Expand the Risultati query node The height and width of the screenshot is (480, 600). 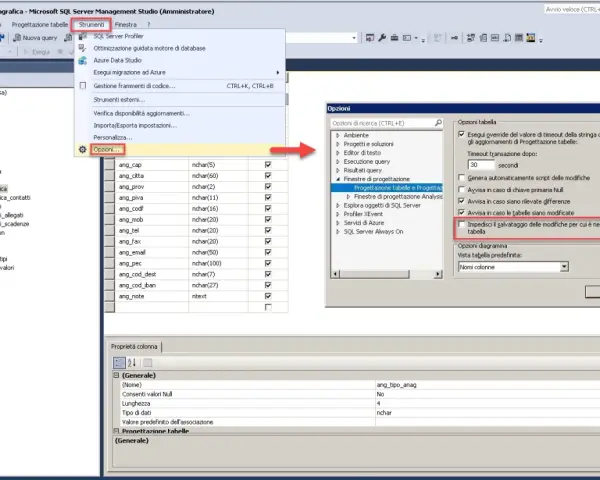(338, 170)
